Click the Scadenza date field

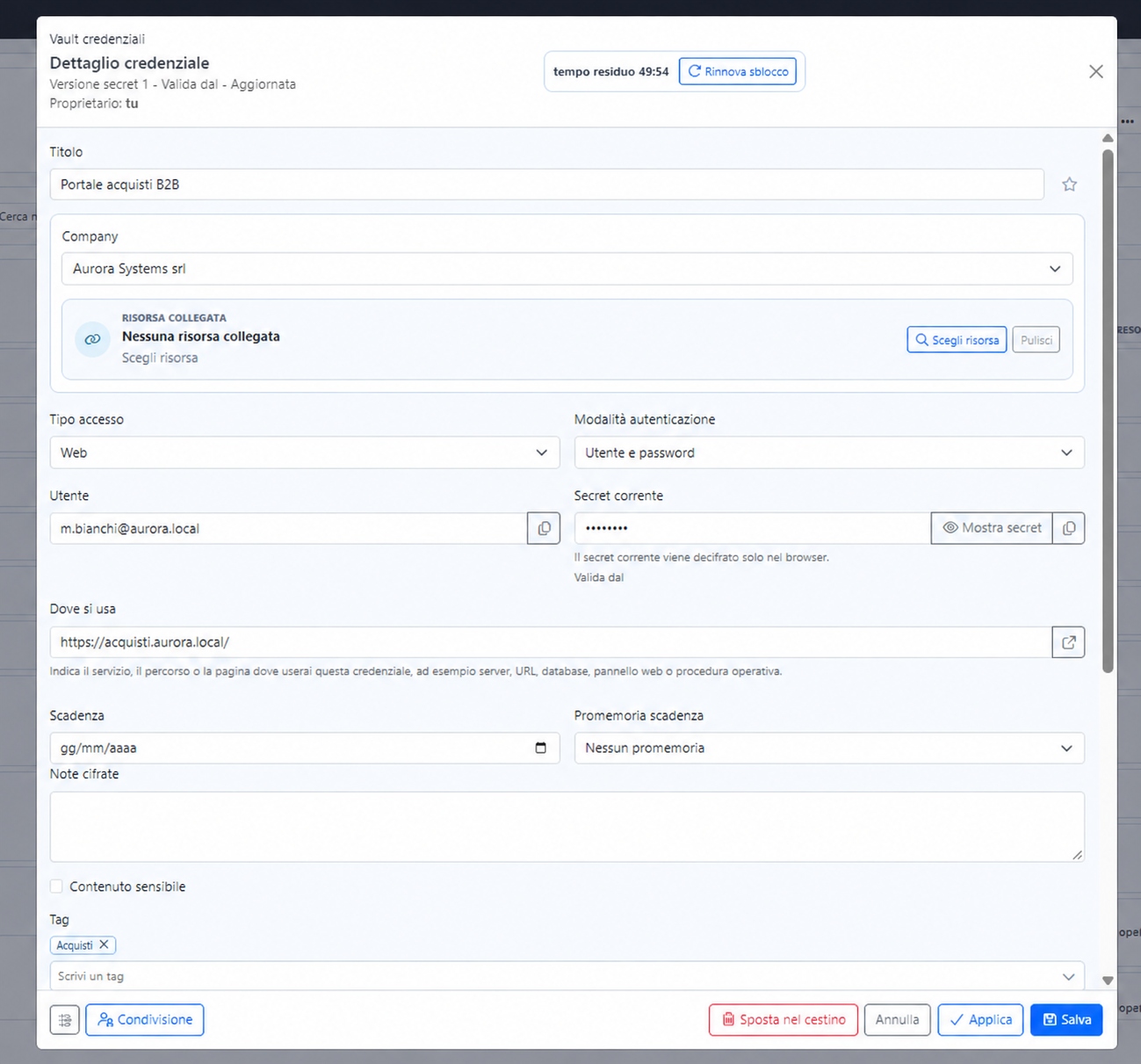pos(305,748)
